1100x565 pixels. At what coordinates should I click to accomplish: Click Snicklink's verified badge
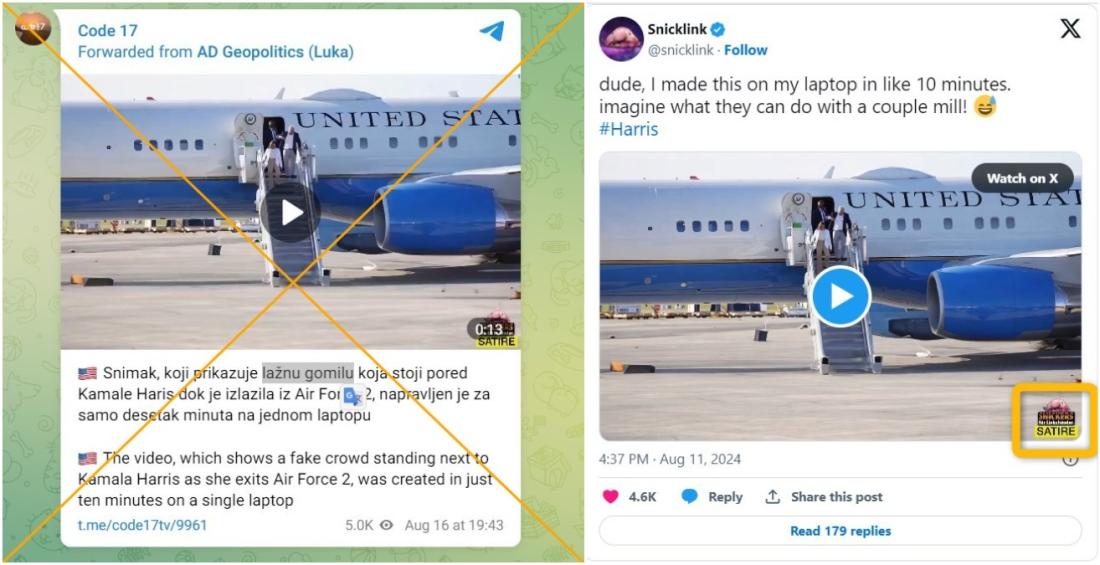tap(718, 29)
